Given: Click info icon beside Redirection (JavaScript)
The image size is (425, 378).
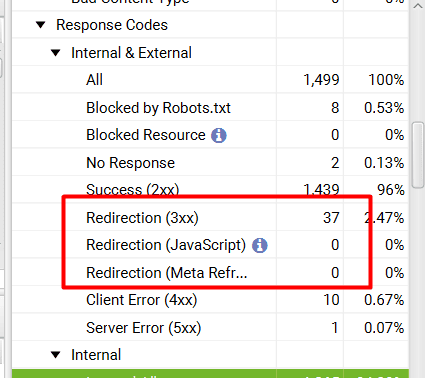Looking at the screenshot, I should click(260, 246).
